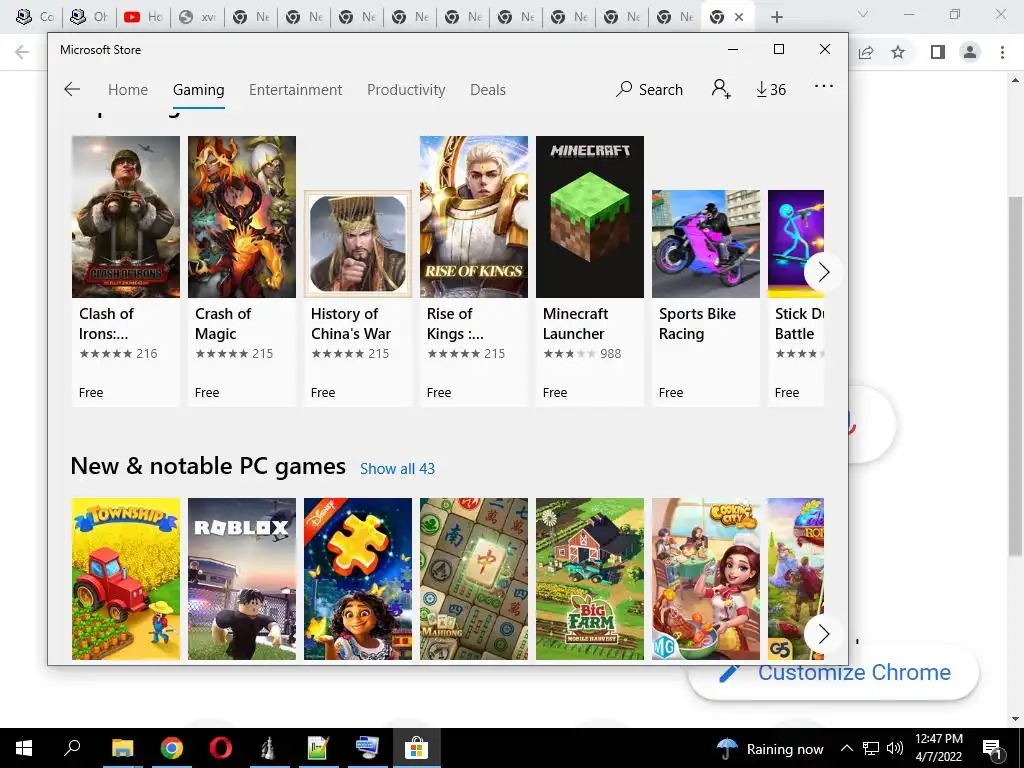Screen dimensions: 1024x768
Task: Open the notification center icon
Action: tap(992, 748)
